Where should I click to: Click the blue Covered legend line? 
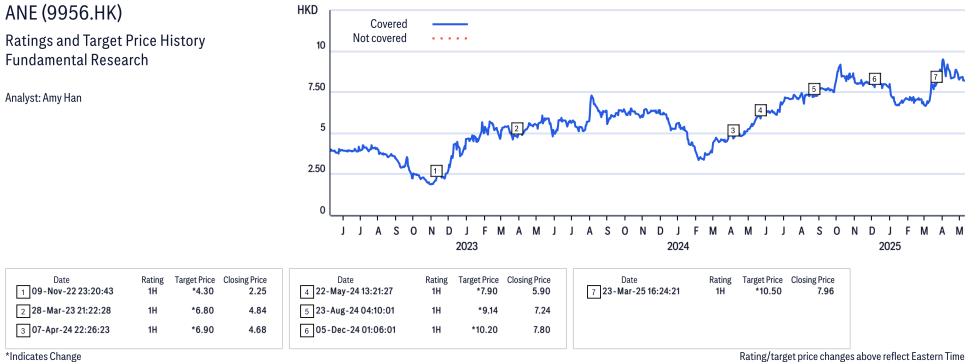(x=450, y=24)
